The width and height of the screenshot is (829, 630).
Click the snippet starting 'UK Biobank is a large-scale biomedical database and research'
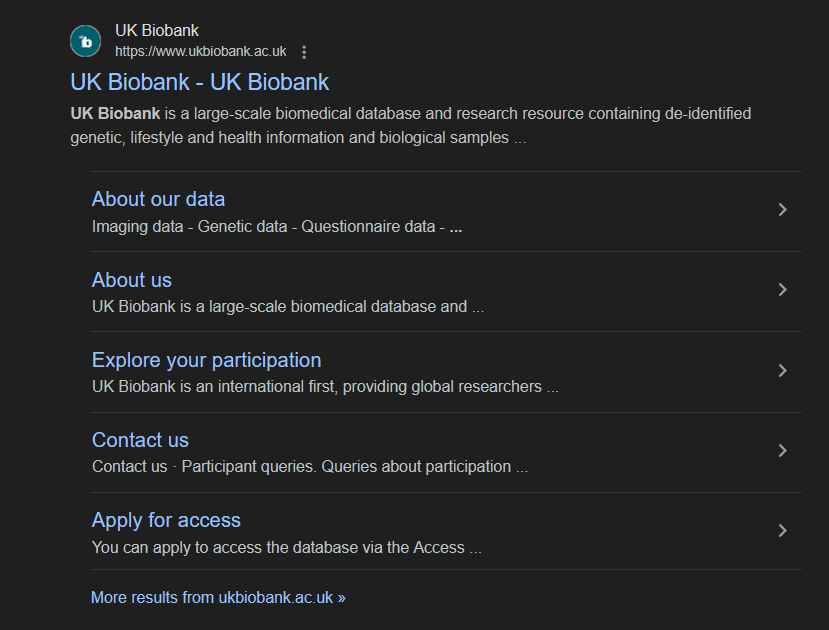click(x=411, y=126)
